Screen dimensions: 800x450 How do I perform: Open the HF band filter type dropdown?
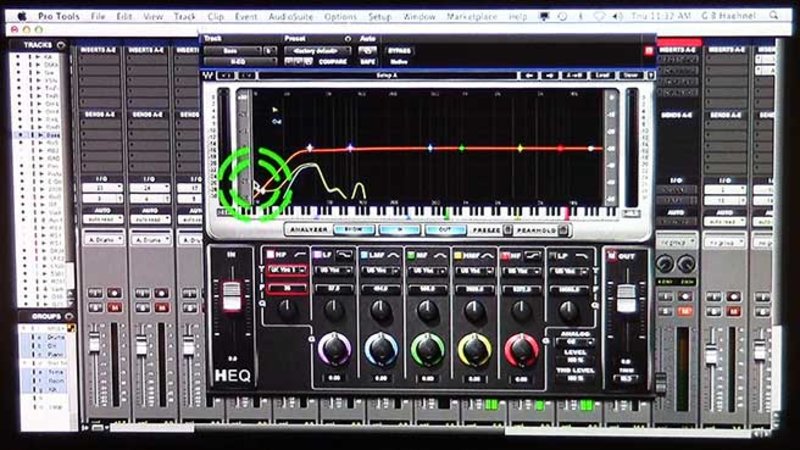point(521,271)
